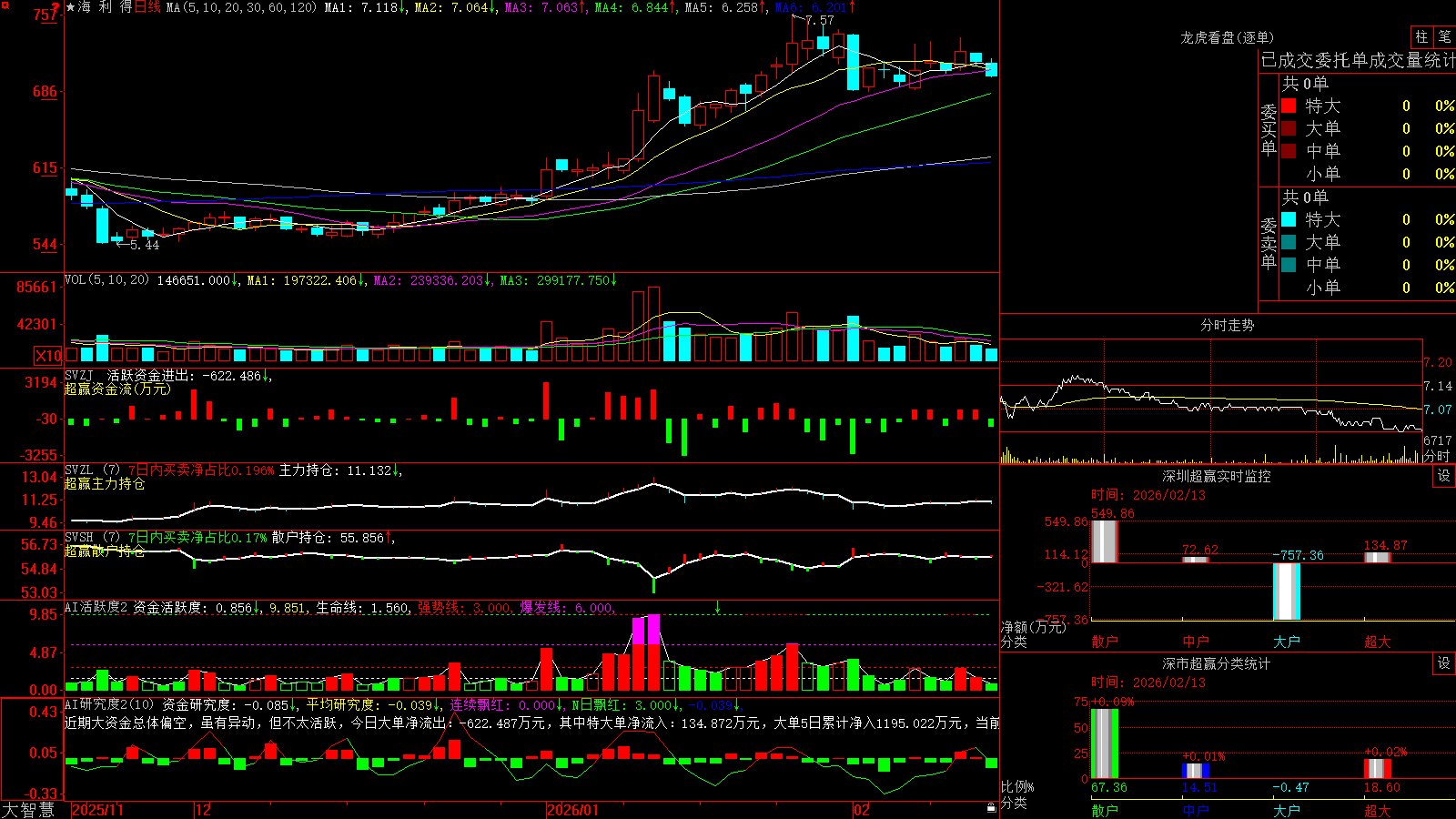The height and width of the screenshot is (819, 1456).
Task: Switch order view to 笔 mode
Action: coord(1444,37)
